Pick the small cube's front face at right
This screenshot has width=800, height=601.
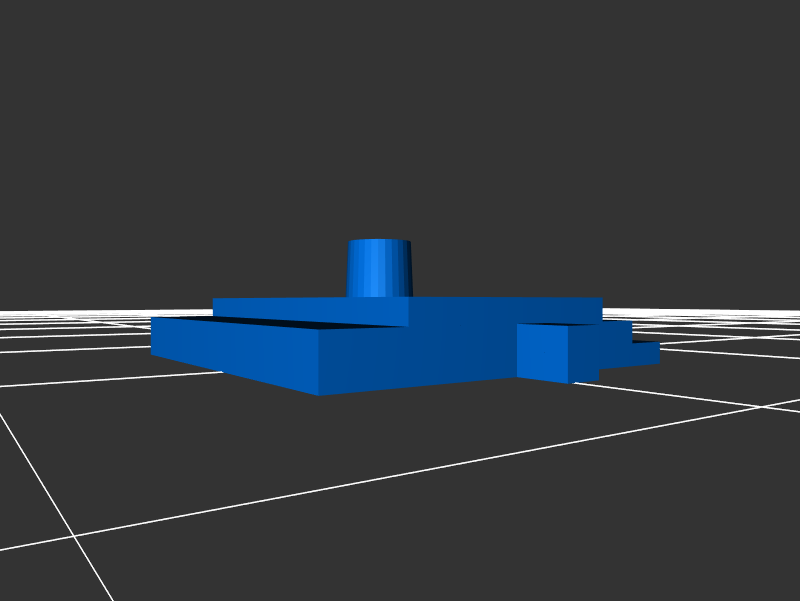pos(542,351)
